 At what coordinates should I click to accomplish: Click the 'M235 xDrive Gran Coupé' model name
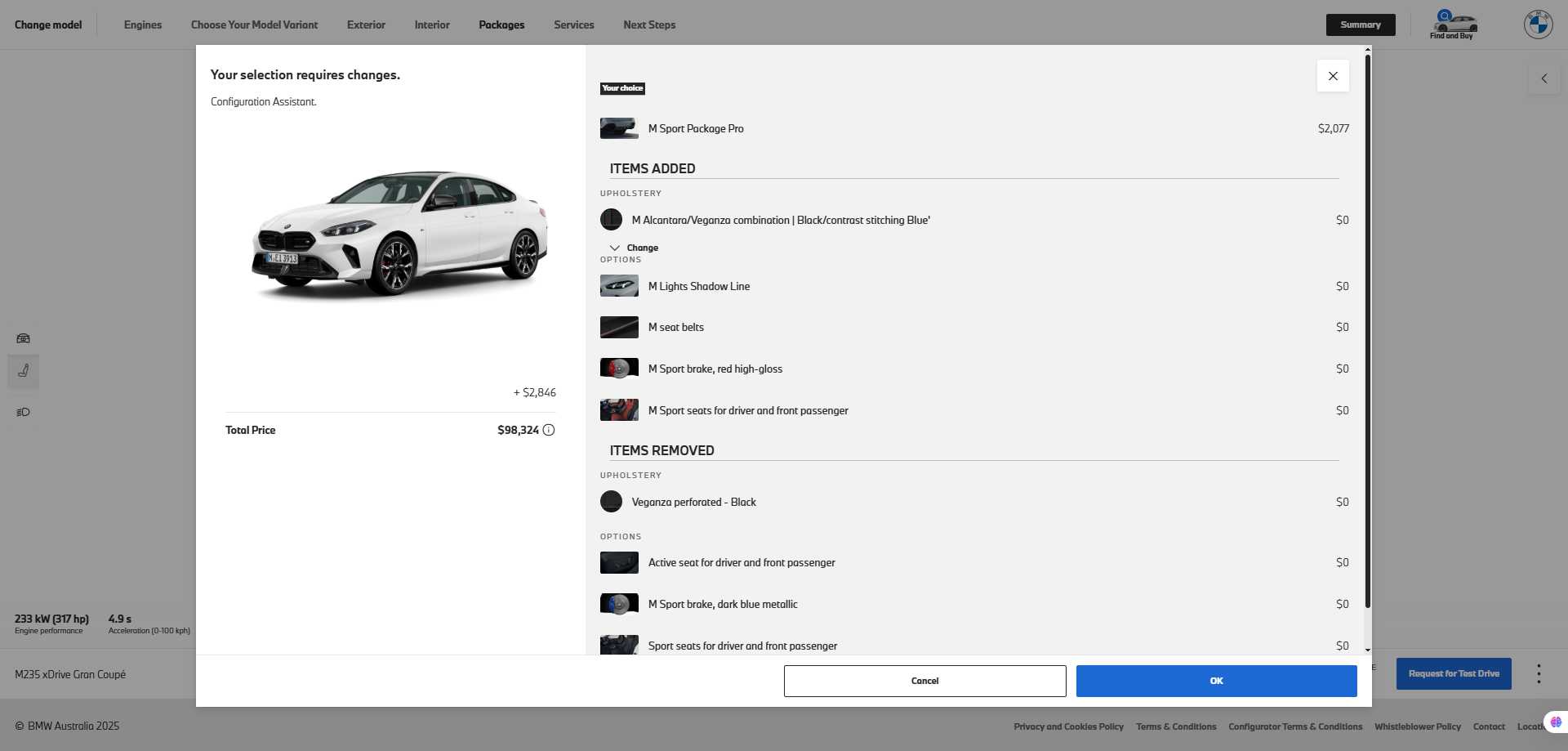[x=70, y=674]
